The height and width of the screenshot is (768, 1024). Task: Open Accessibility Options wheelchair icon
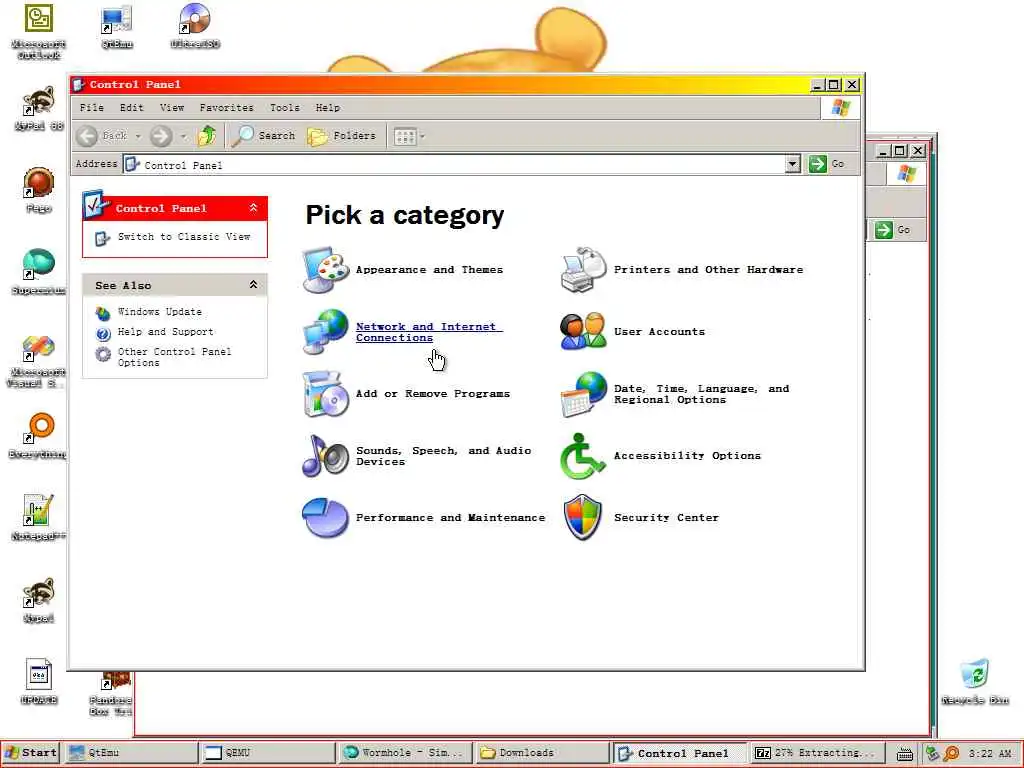582,456
